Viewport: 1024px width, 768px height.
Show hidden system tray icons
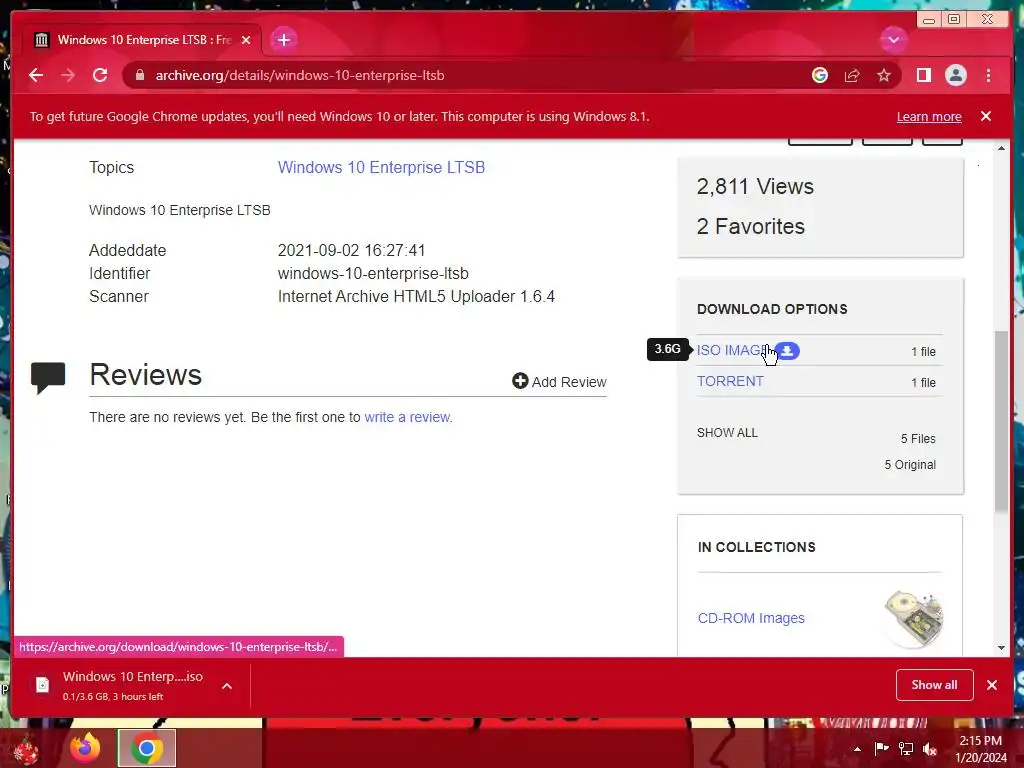(x=857, y=749)
